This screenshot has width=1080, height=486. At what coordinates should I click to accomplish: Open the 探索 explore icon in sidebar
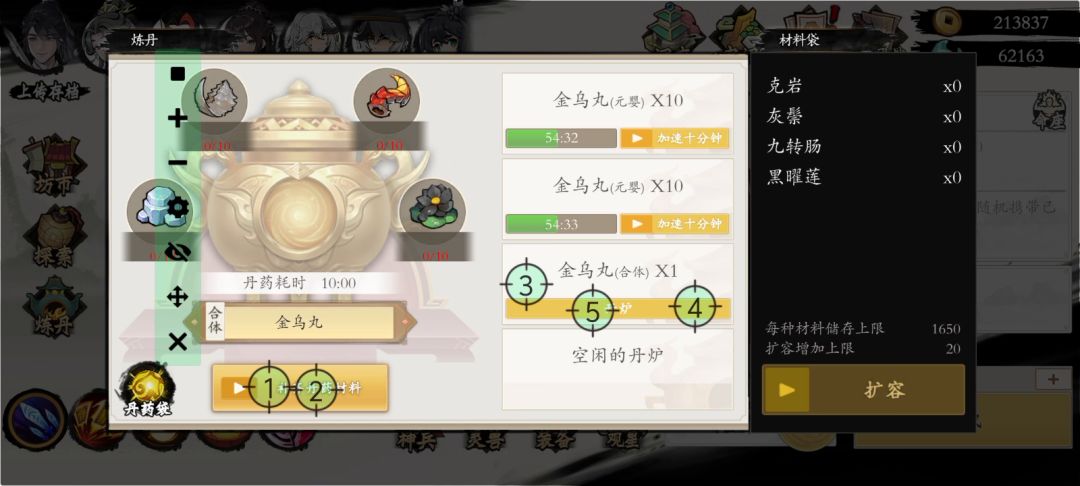click(54, 237)
